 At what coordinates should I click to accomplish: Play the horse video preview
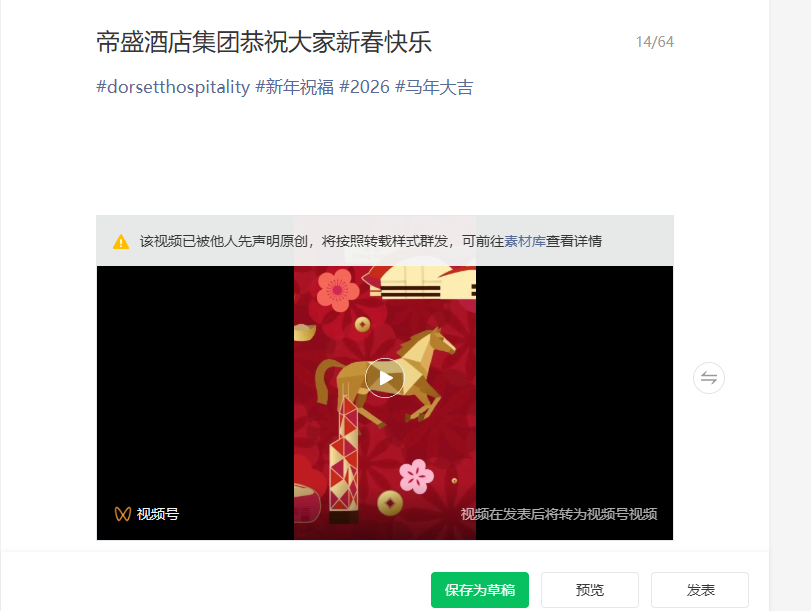pos(385,378)
